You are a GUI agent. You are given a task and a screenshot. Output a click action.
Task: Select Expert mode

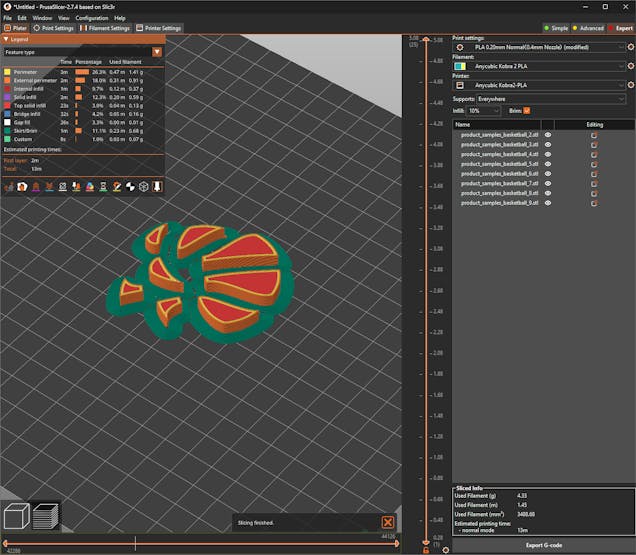point(619,28)
